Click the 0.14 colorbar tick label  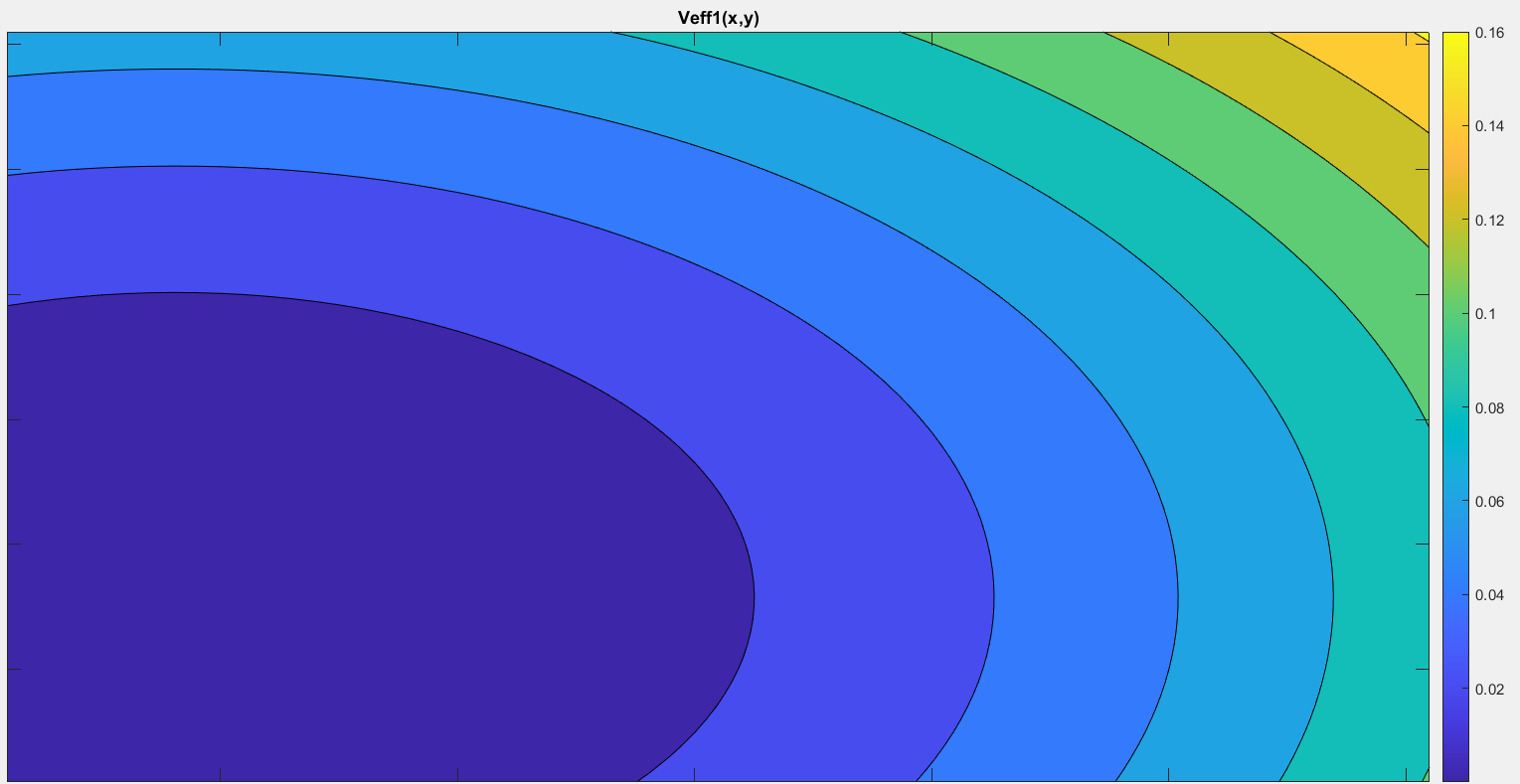coord(1488,126)
